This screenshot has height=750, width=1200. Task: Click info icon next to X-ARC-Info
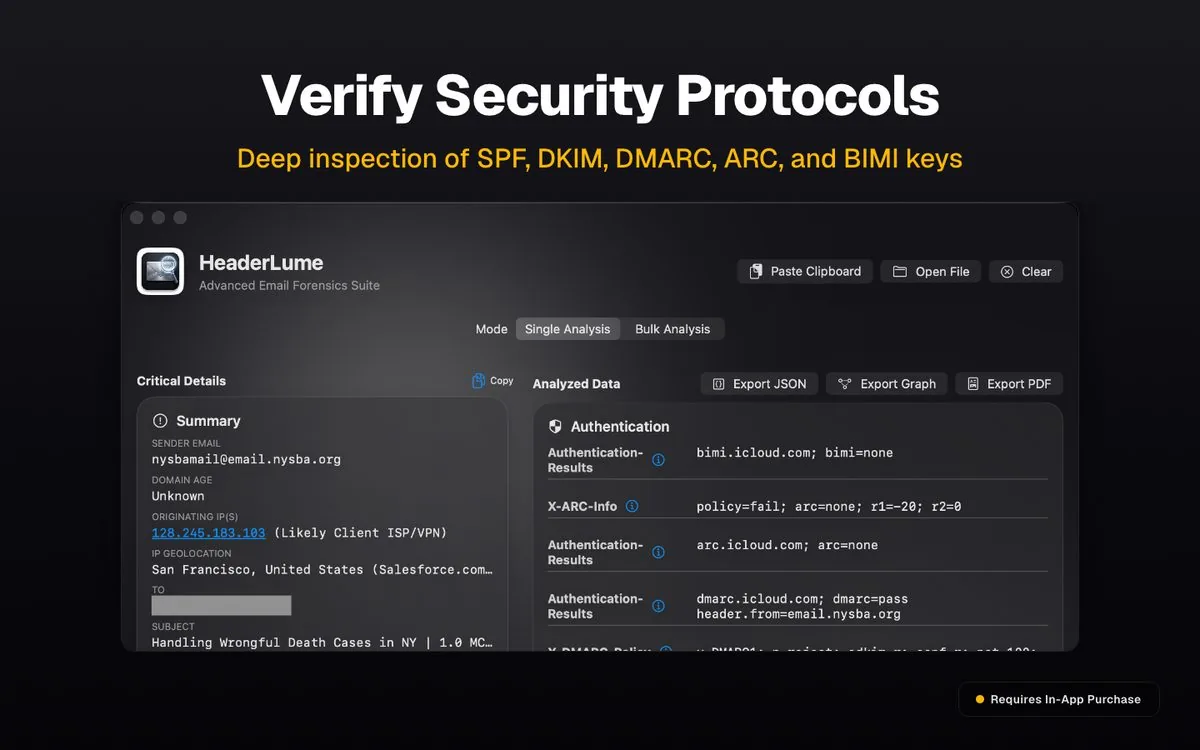[632, 506]
